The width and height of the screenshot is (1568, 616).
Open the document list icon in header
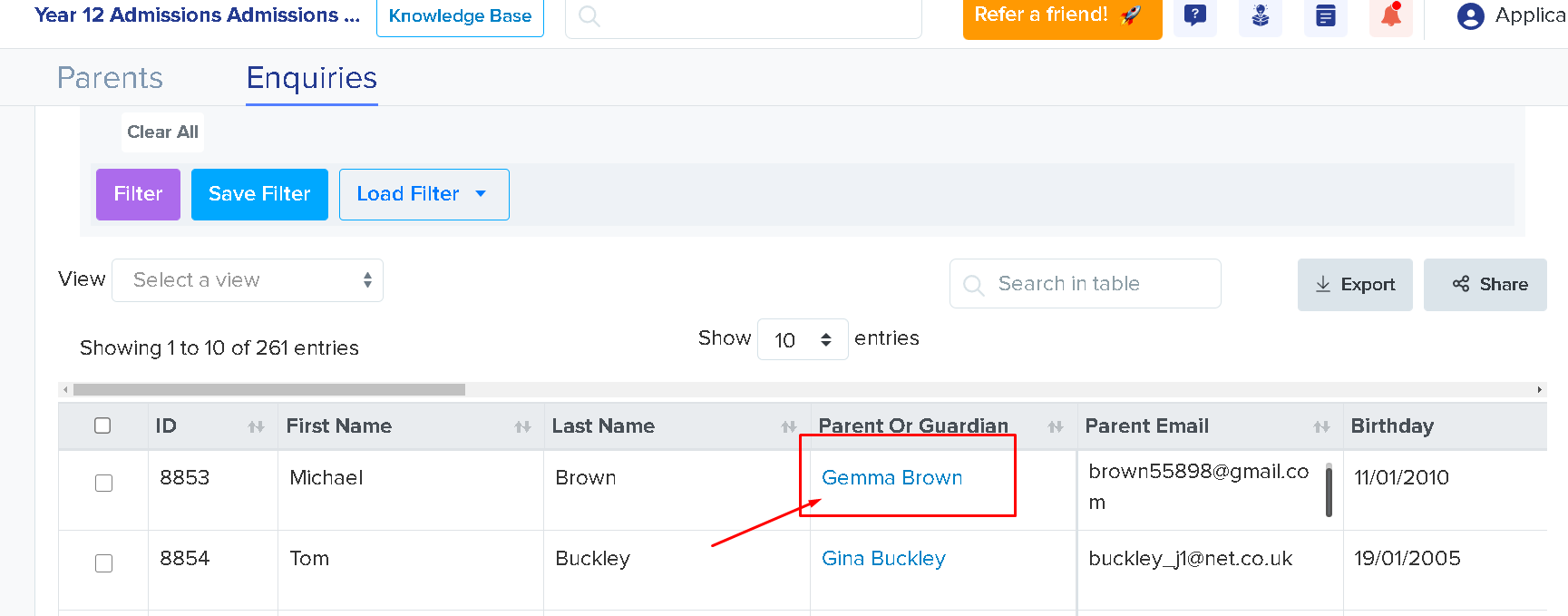click(x=1326, y=15)
